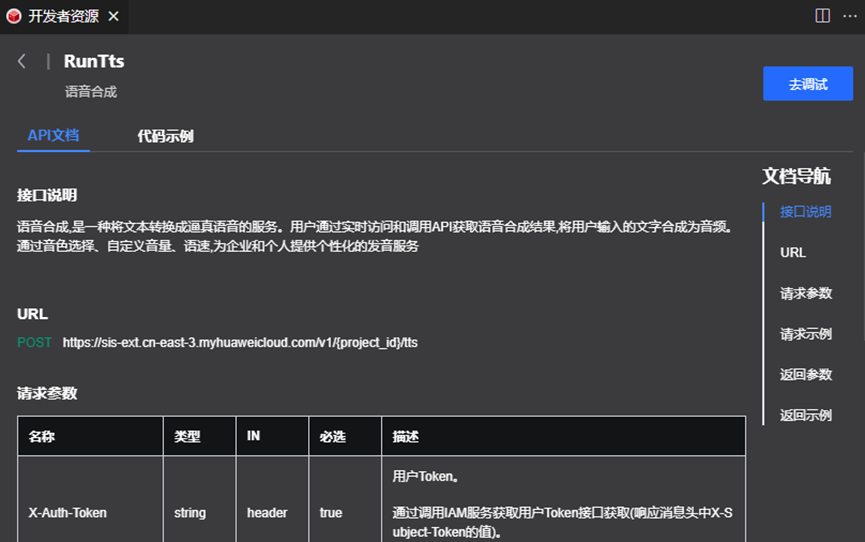The image size is (865, 542).
Task: Open the more actions ellipsis menu
Action: 849,16
